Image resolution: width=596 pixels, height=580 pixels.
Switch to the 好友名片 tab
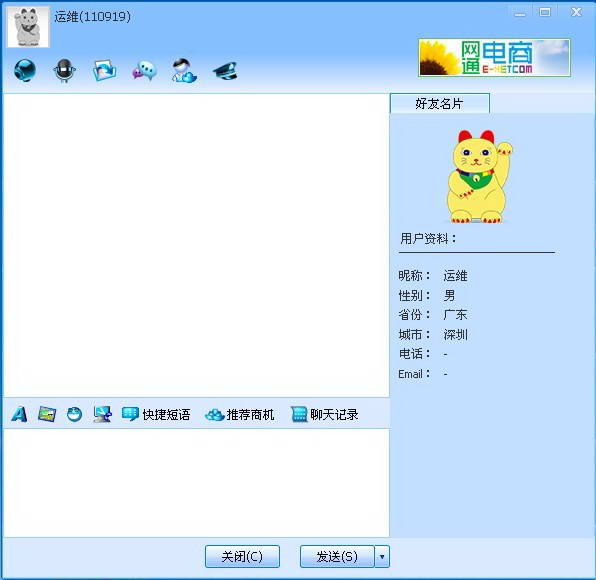(x=440, y=103)
